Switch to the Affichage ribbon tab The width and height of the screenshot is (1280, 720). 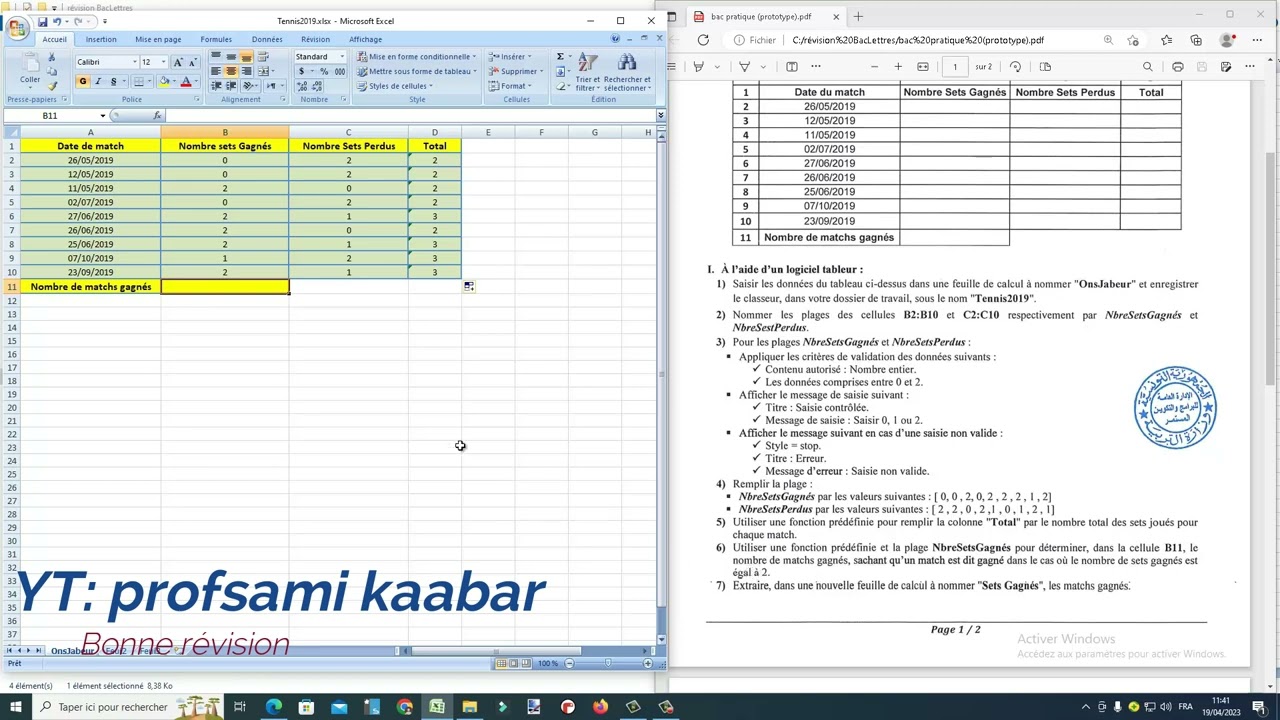(x=365, y=40)
